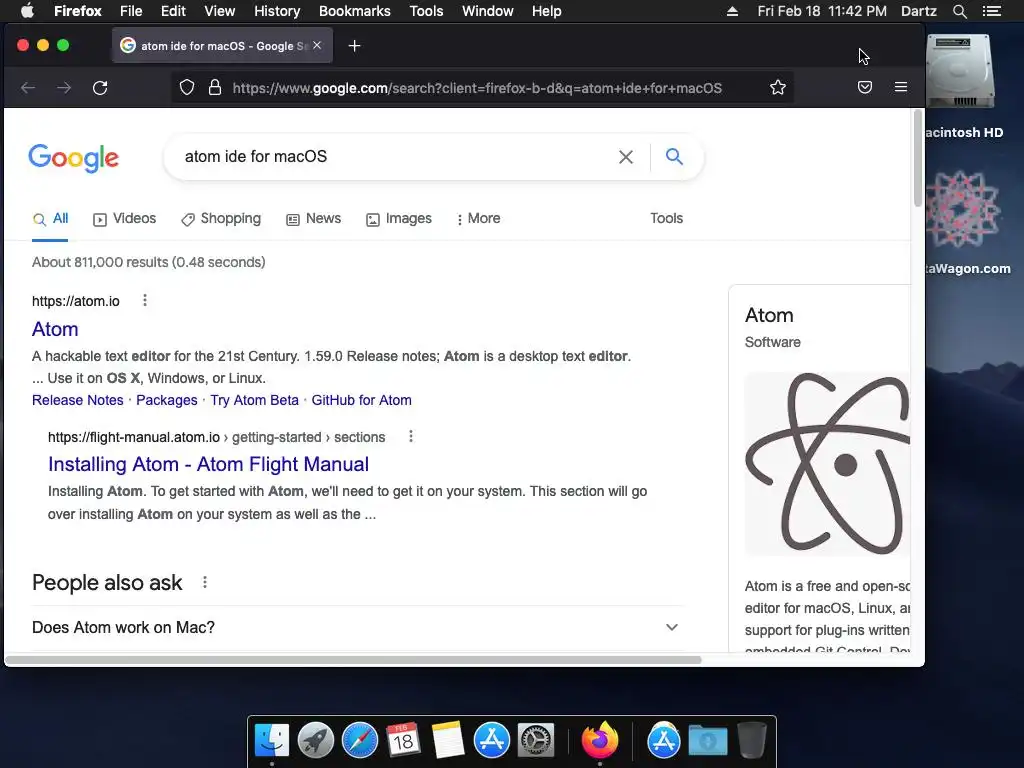This screenshot has height=768, width=1024.
Task: Open the Dartz user menu
Action: pyautogui.click(x=918, y=11)
